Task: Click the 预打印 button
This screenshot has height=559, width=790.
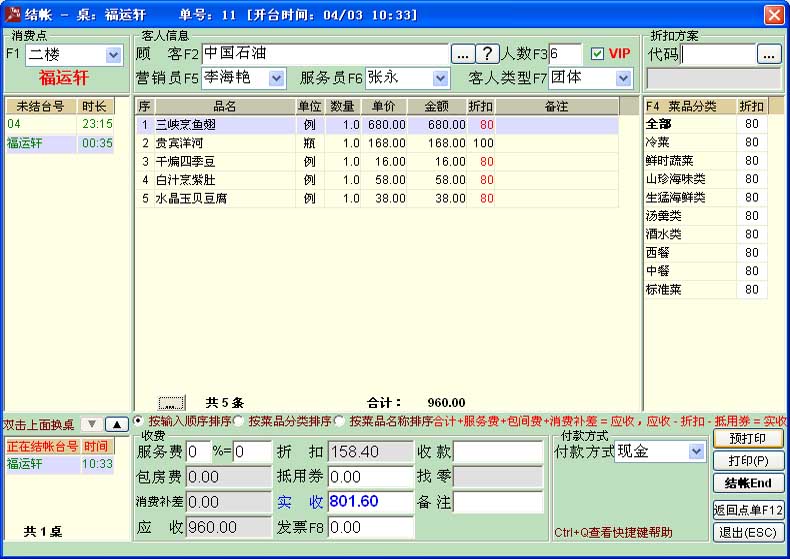Action: click(747, 439)
